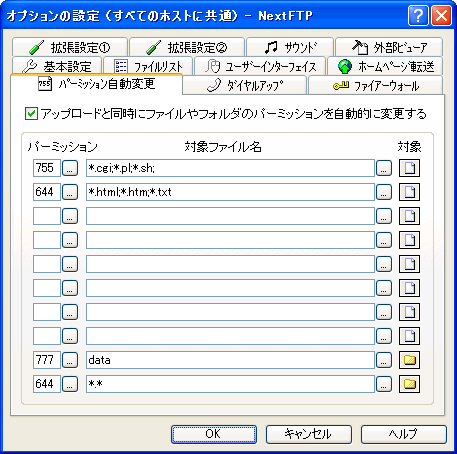Open the file name picker for the *.cgi row
The height and width of the screenshot is (454, 457).
pos(384,168)
